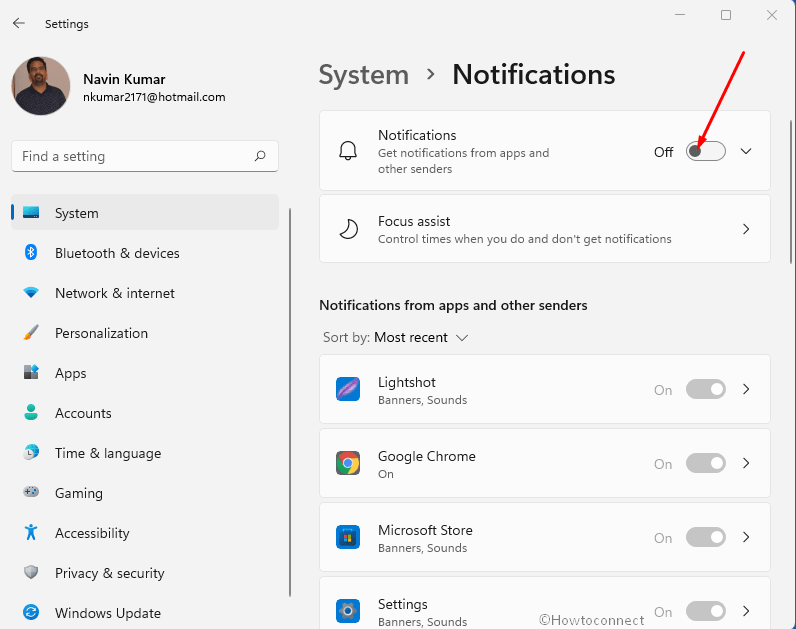The width and height of the screenshot is (796, 629).
Task: Open Gaming settings page
Action: [145, 492]
